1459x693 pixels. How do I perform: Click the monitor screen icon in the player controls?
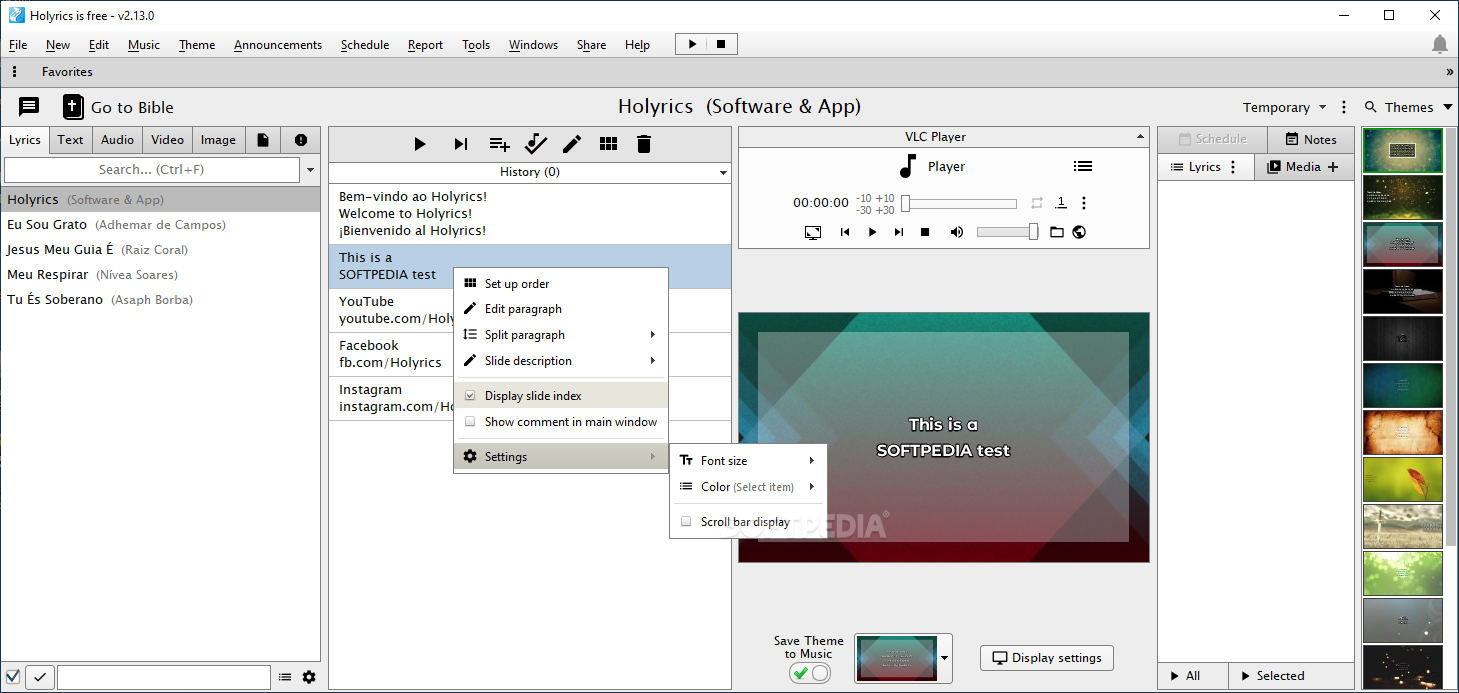pyautogui.click(x=813, y=232)
